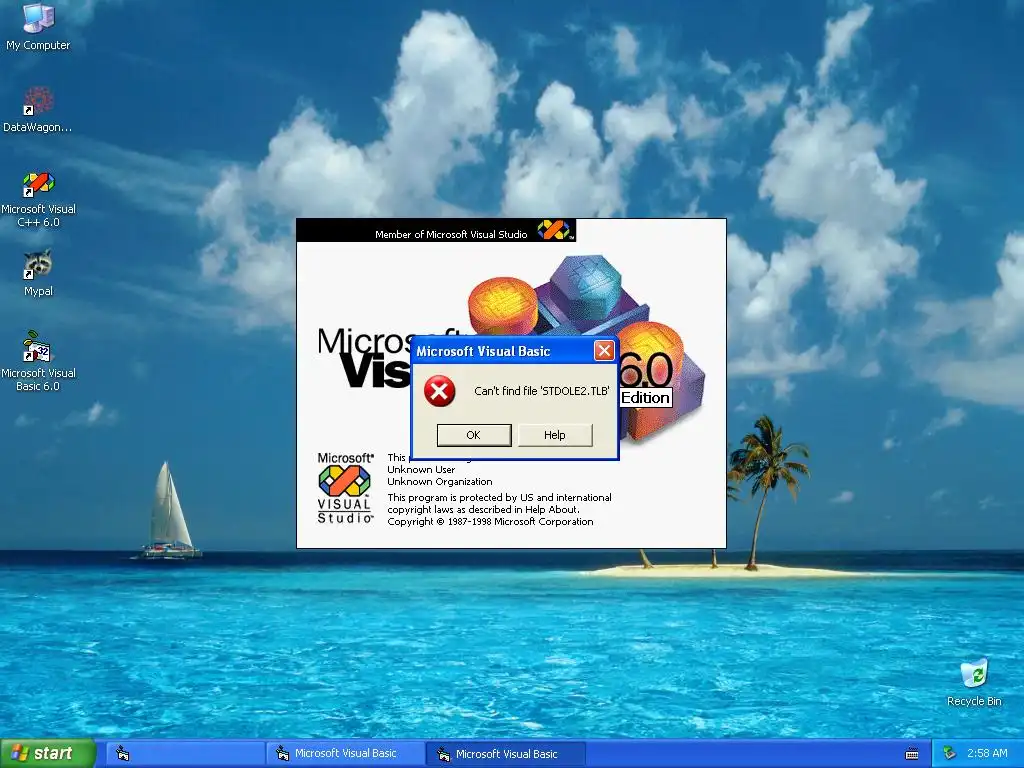Click the copyright 1987-1998 Microsoft Corporation line
This screenshot has height=768, width=1024.
[490, 522]
